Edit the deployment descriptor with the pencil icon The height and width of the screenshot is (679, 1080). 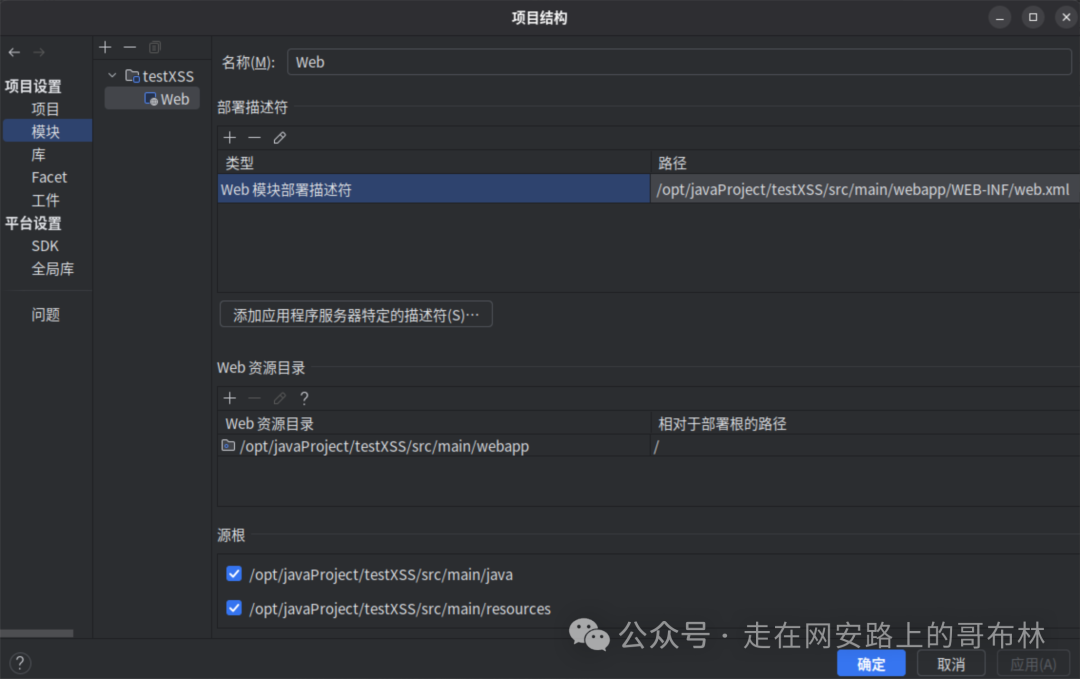coord(280,138)
